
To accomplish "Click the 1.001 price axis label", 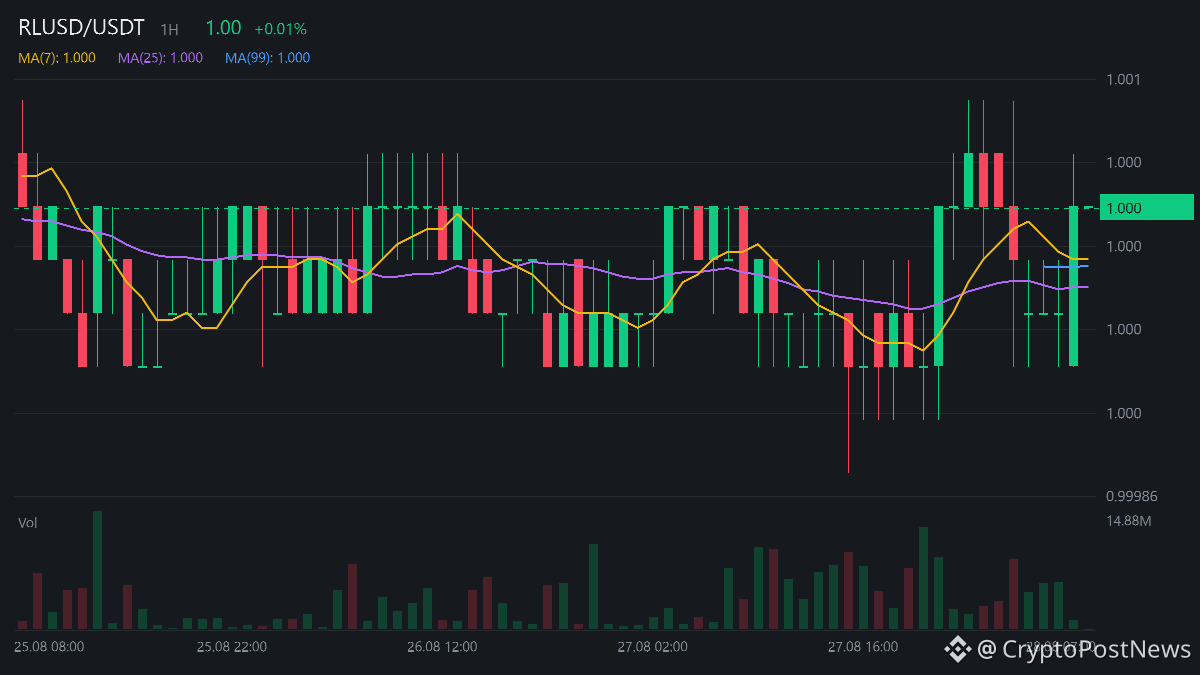I will [x=1124, y=79].
